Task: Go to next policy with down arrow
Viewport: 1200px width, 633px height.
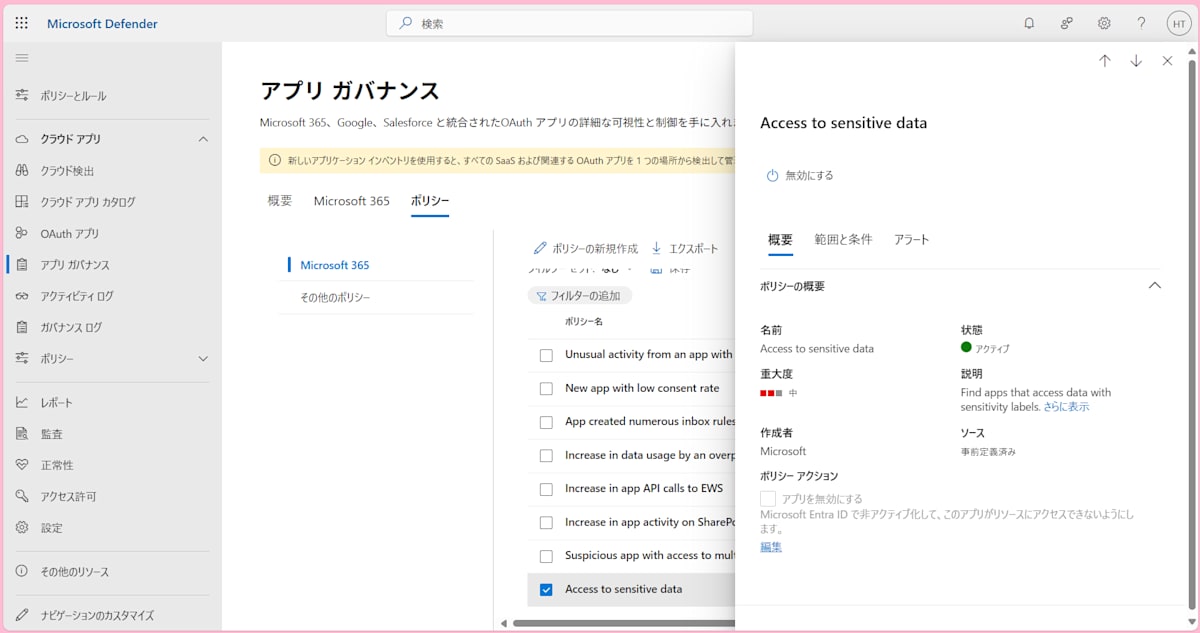Action: click(1136, 61)
